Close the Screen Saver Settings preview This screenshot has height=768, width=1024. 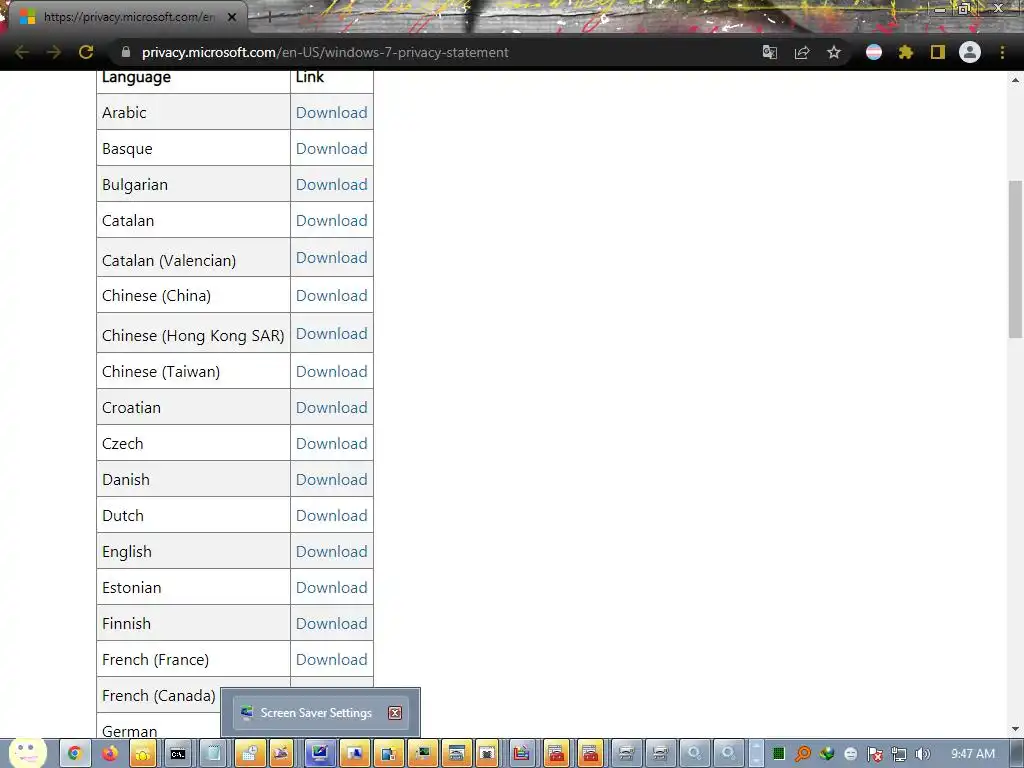click(x=394, y=713)
